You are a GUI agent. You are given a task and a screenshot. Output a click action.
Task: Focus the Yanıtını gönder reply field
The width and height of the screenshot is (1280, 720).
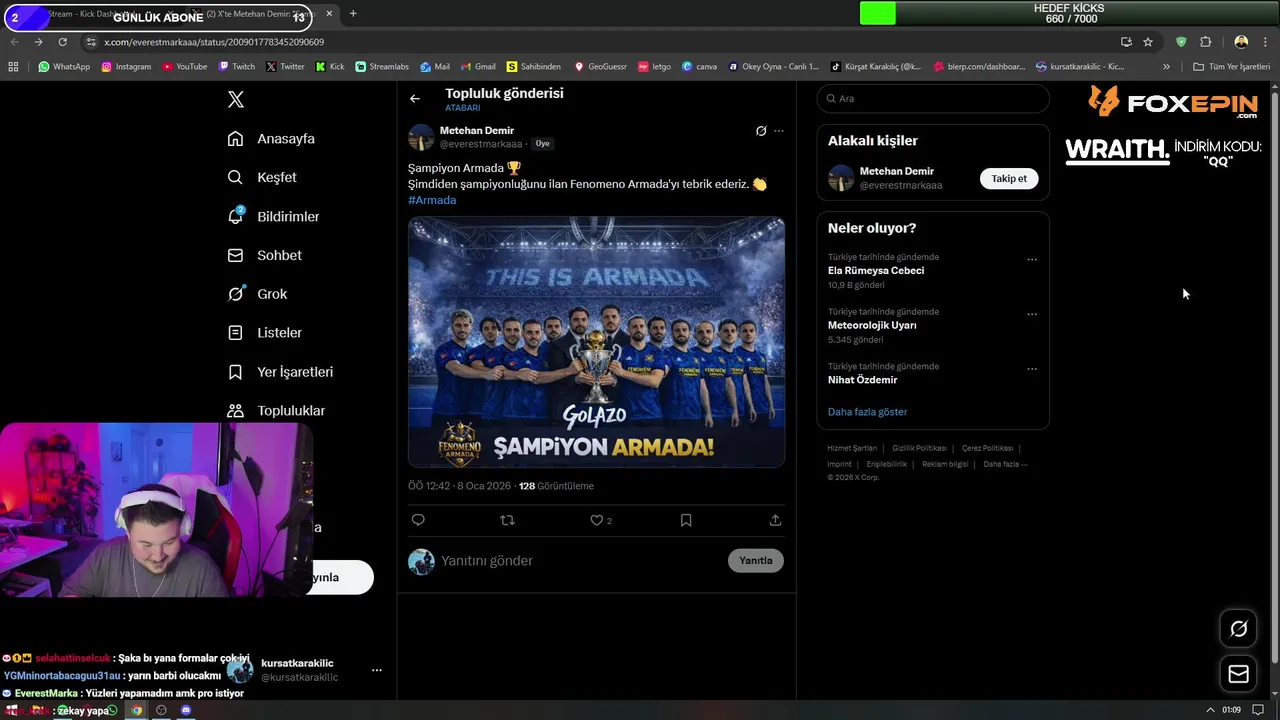pyautogui.click(x=580, y=561)
